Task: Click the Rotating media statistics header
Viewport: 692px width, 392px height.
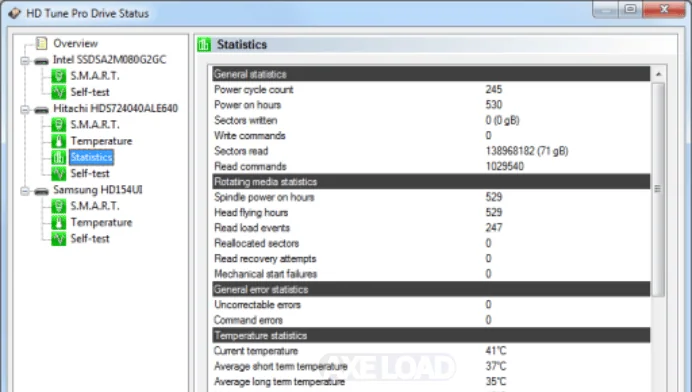Action: tap(431, 182)
